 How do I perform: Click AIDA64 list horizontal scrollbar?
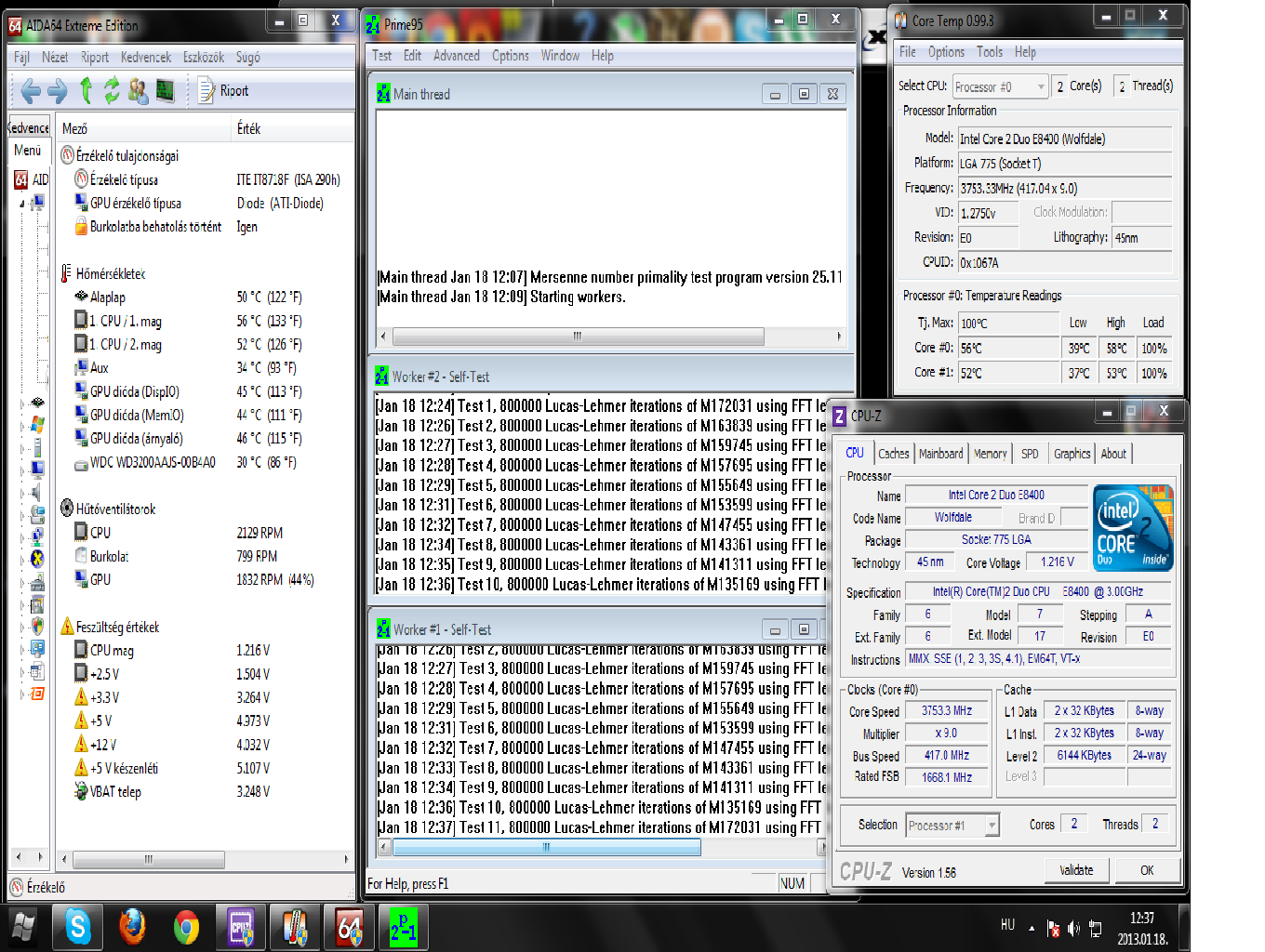coord(205,859)
